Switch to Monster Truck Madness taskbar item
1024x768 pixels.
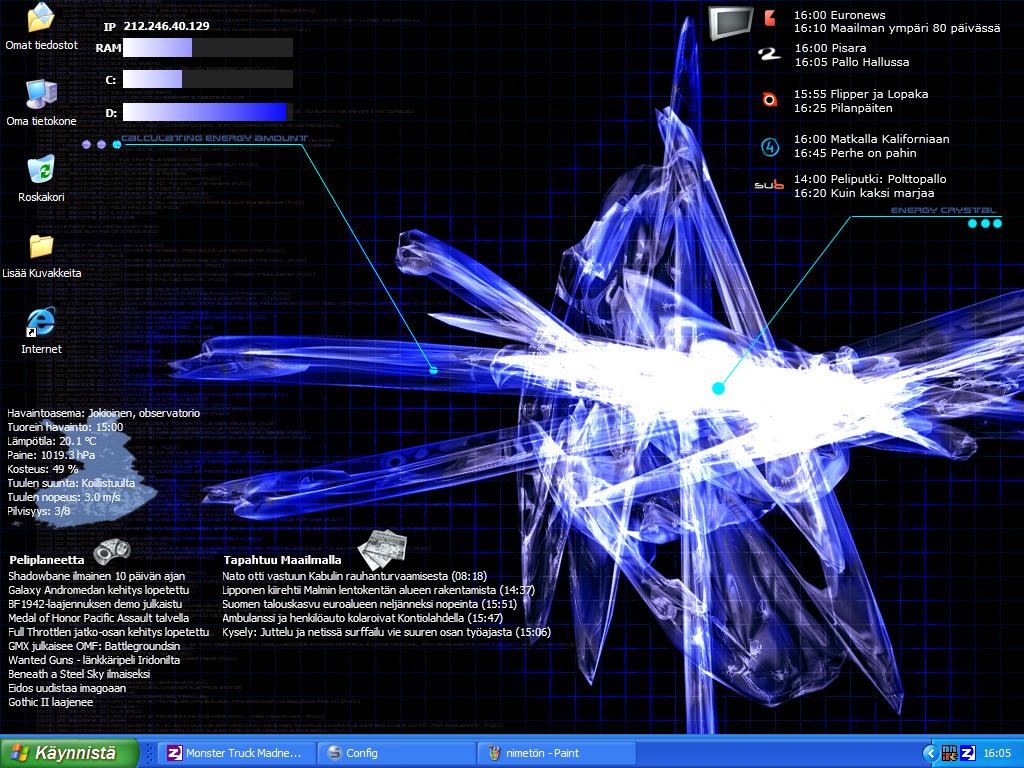234,753
